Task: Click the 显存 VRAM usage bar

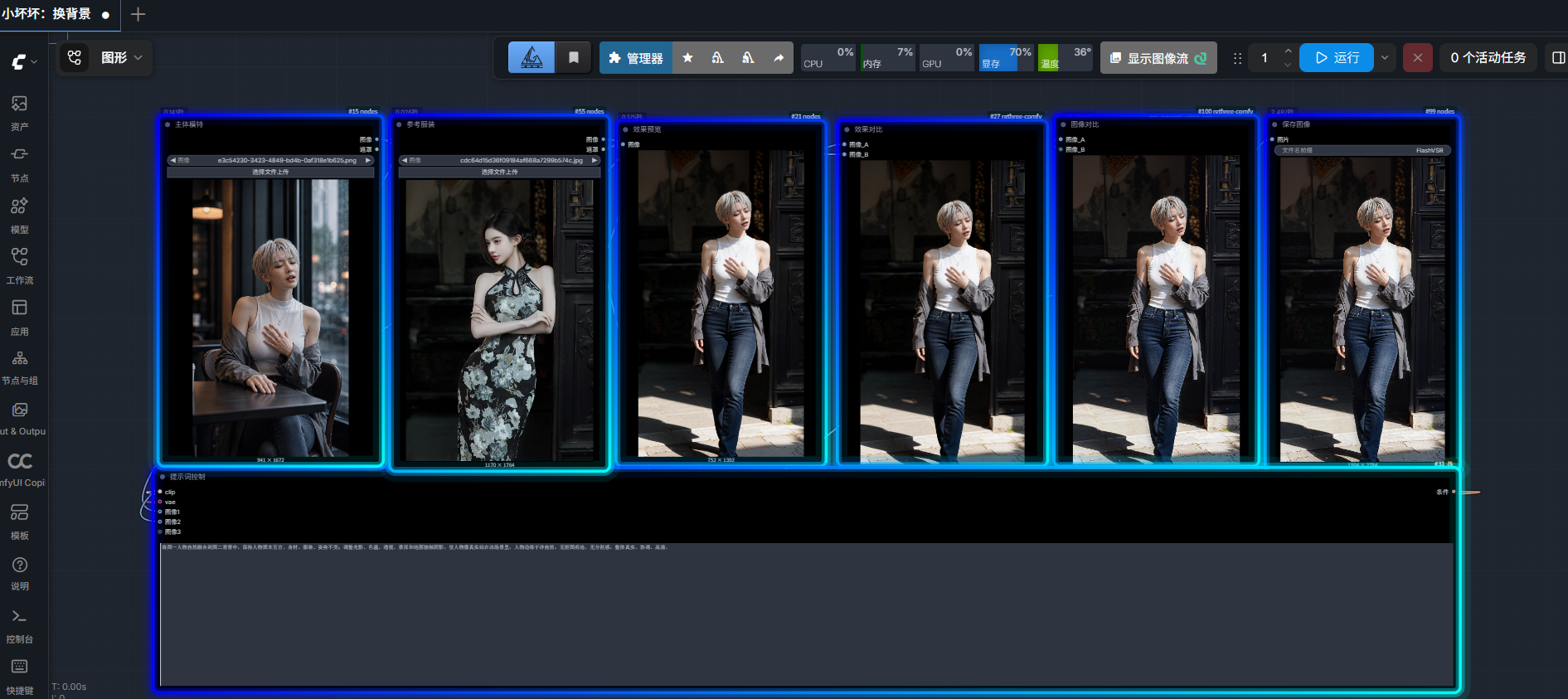Action: (1006, 58)
